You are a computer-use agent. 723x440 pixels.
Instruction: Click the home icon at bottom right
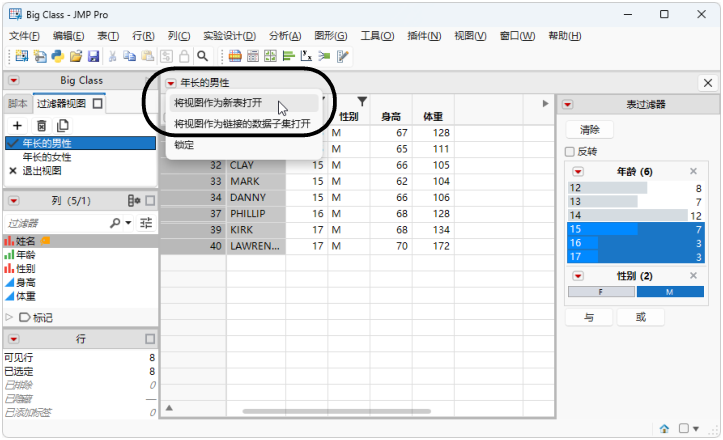point(664,428)
